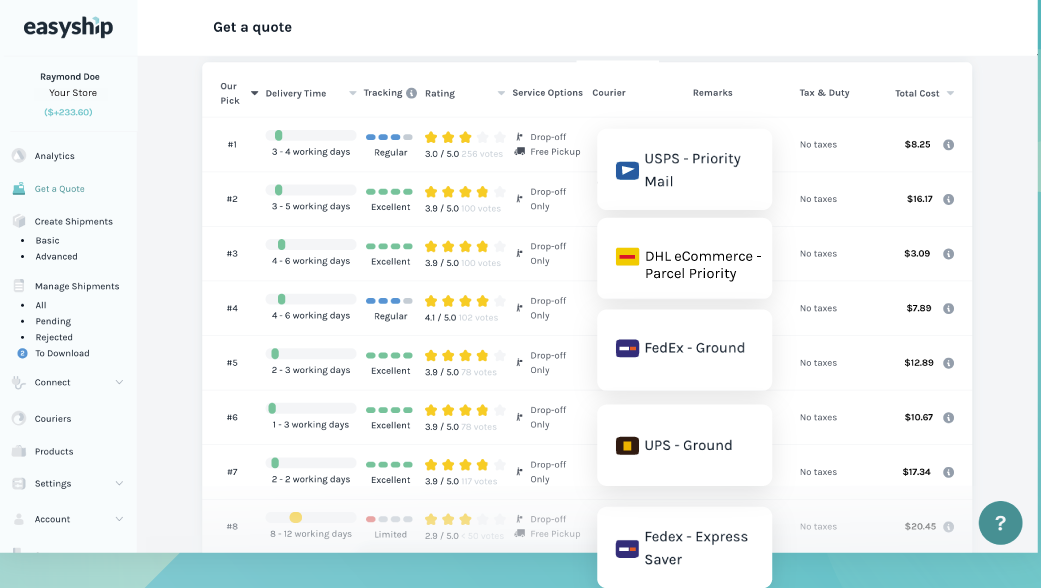Open Advanced shipment creation link

pos(56,257)
